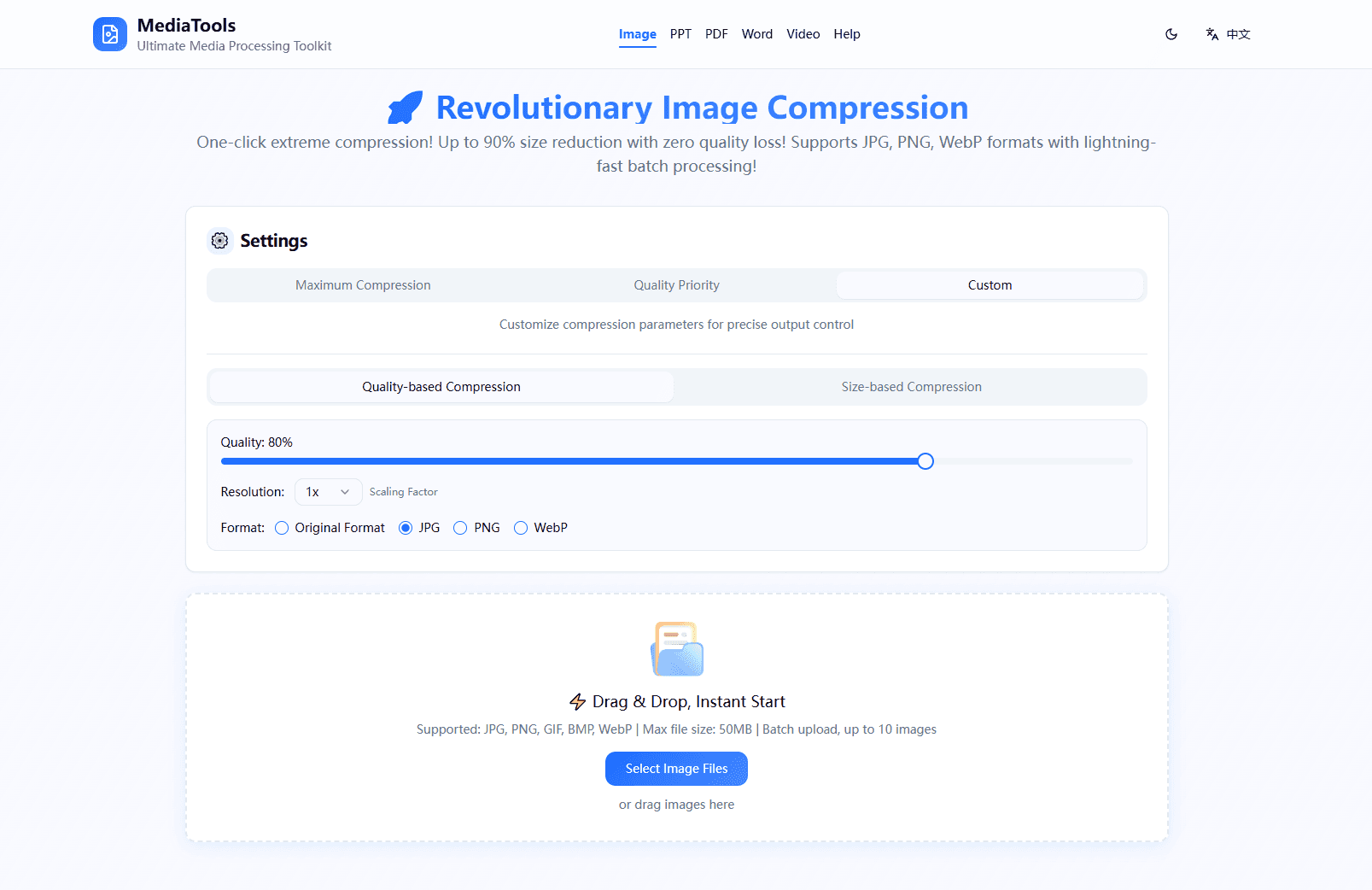Image resolution: width=1372 pixels, height=890 pixels.
Task: Select the Maximum Compression tab
Action: pos(363,285)
